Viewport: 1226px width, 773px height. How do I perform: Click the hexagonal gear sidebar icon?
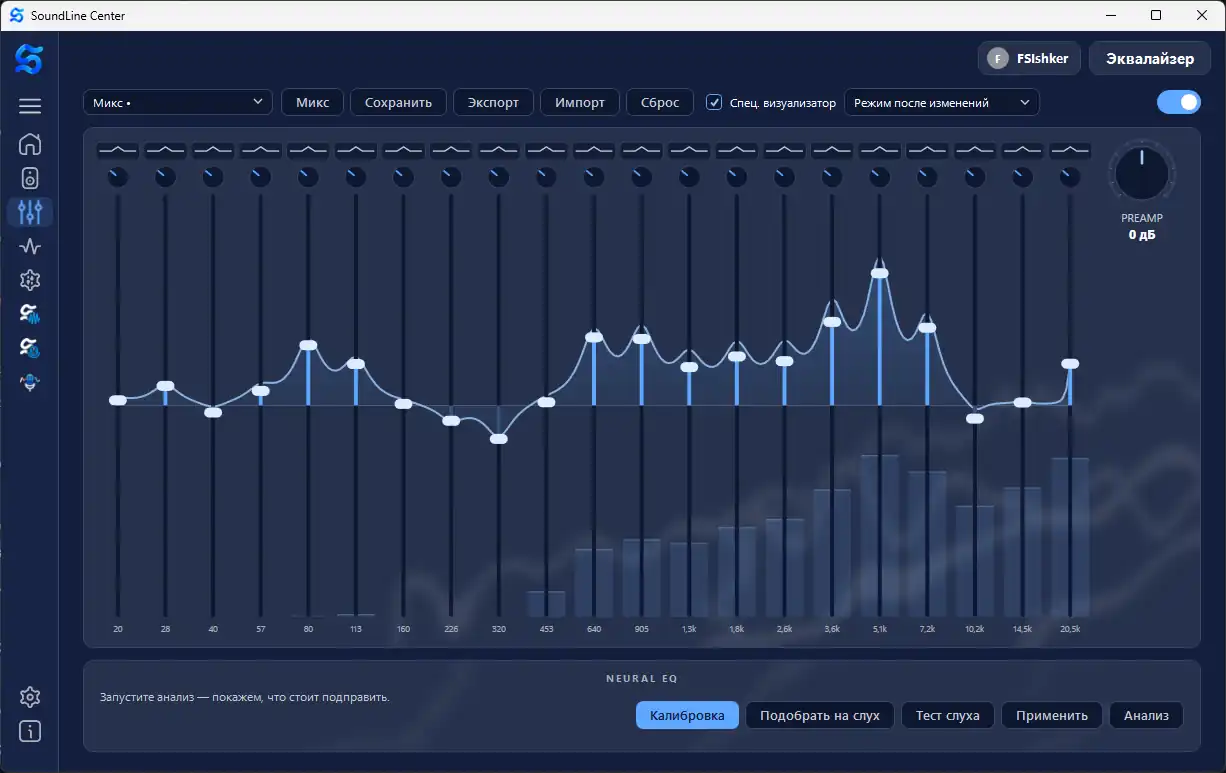(x=30, y=280)
